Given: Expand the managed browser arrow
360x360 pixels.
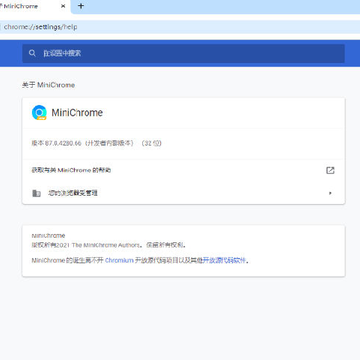Looking at the screenshot, I should tap(330, 193).
